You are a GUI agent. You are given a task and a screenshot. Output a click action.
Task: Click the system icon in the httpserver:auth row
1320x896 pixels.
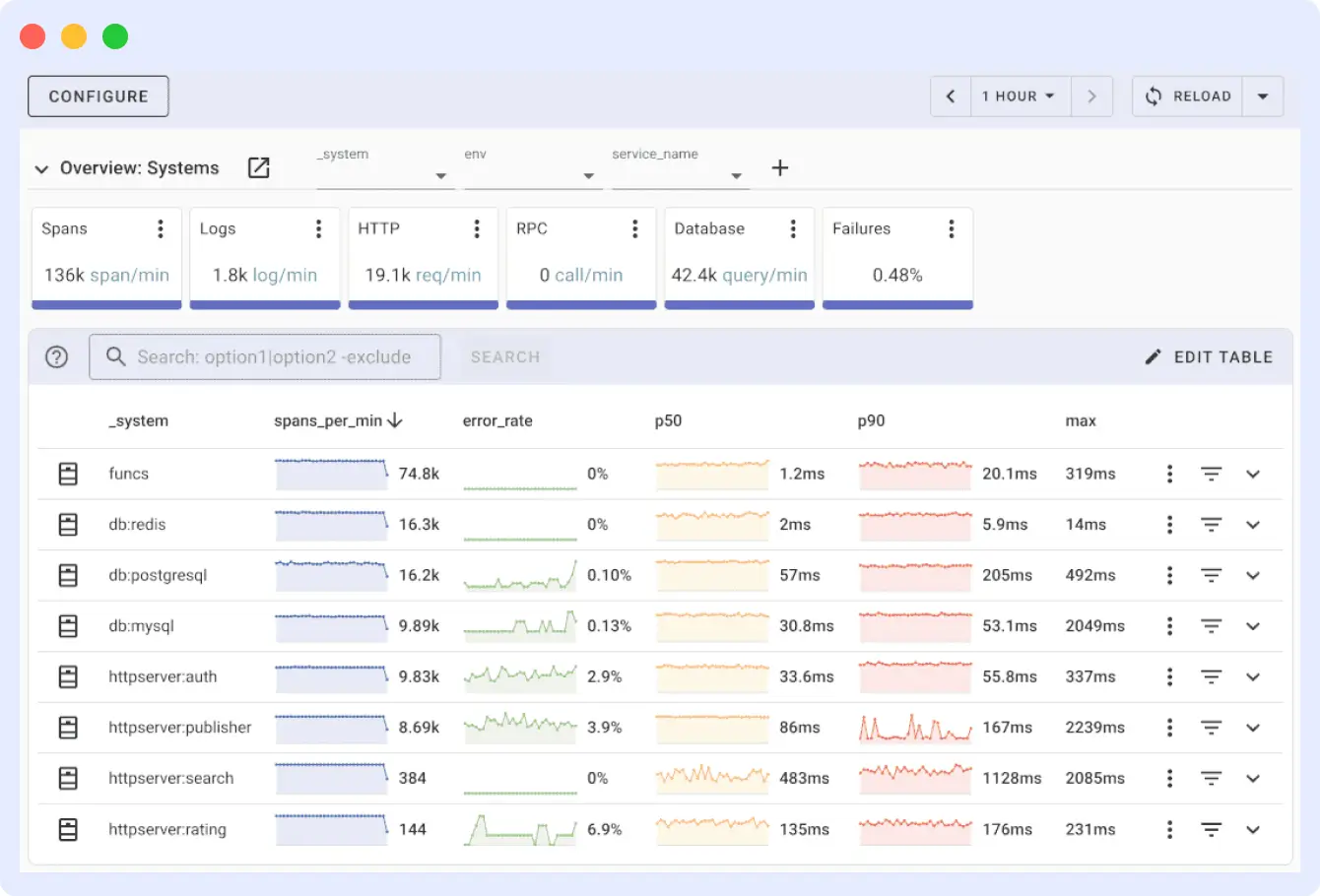tap(68, 676)
